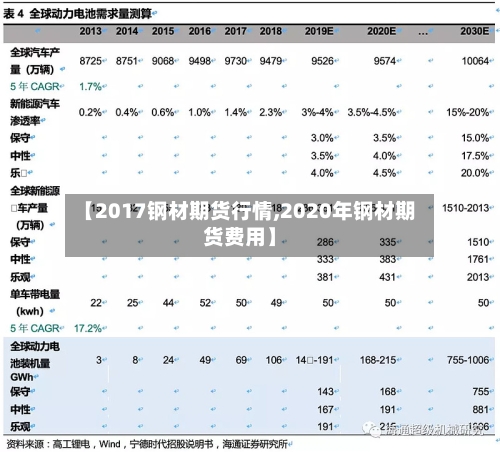The image size is (500, 452).
Task: Click the range 755-1006
Action: click(468, 360)
